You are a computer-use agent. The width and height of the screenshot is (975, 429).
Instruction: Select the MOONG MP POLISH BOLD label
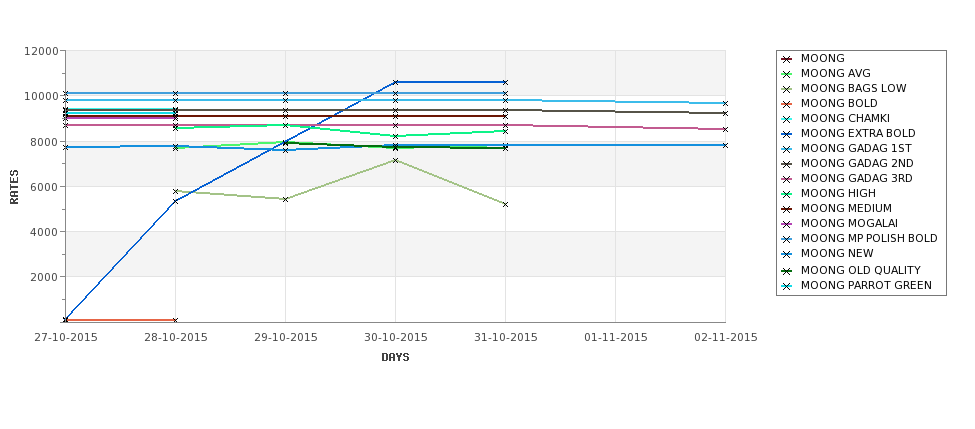pyautogui.click(x=869, y=238)
